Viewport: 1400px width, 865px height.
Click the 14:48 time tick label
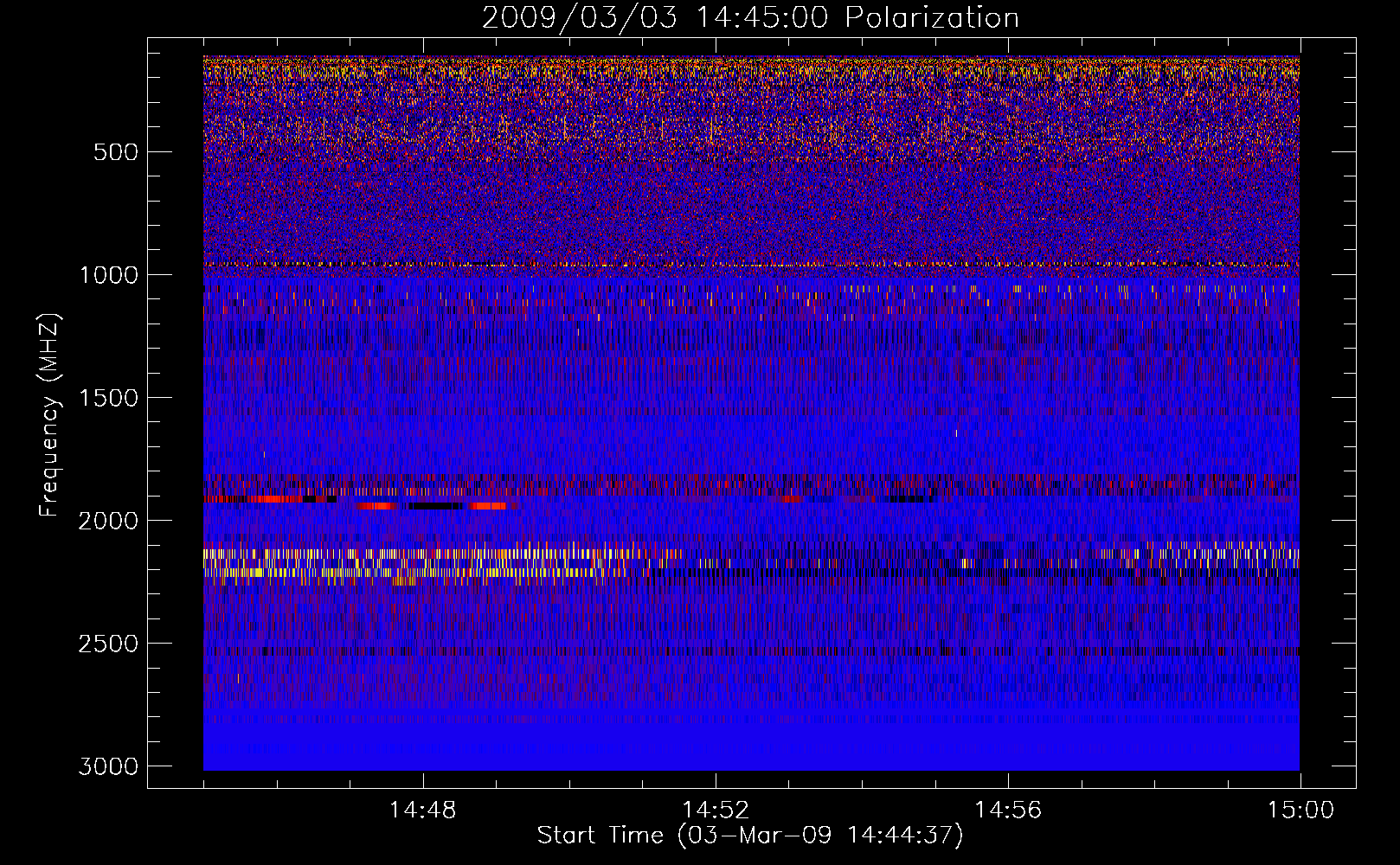pos(423,811)
